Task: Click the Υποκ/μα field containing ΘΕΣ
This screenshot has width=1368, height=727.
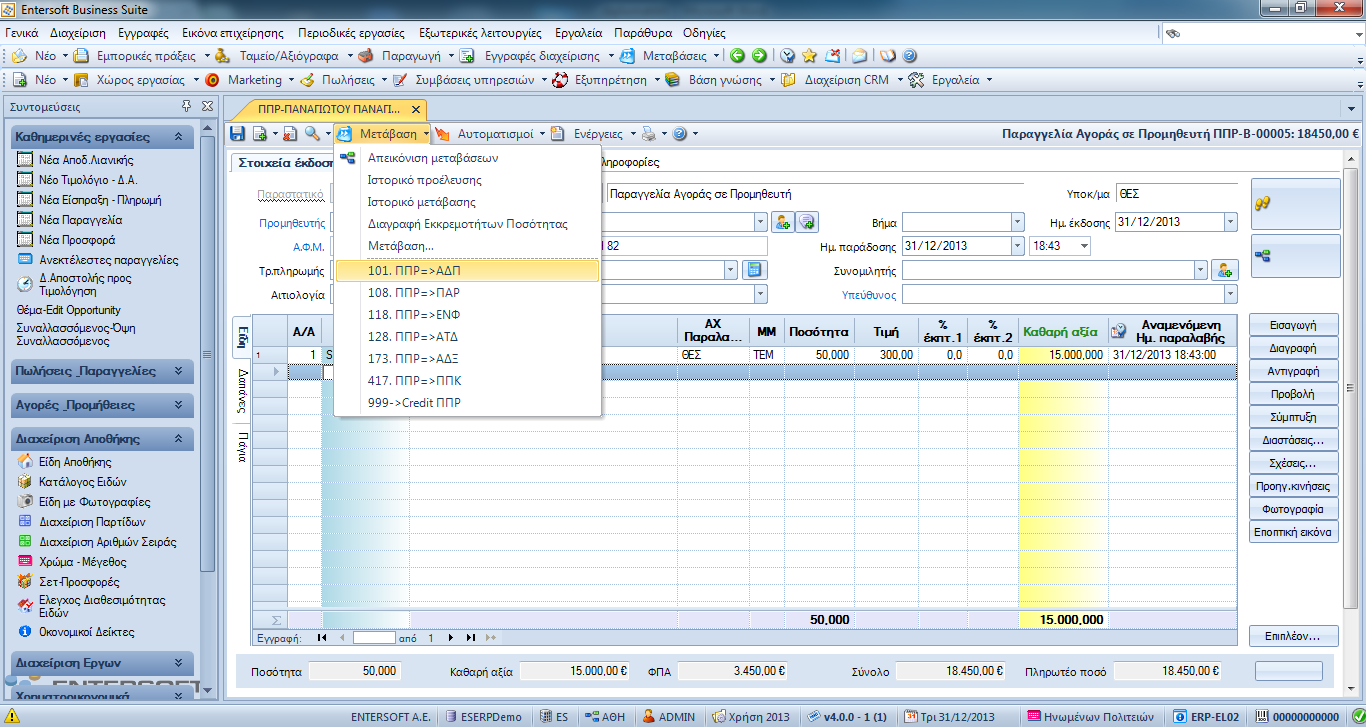Action: coord(1176,195)
